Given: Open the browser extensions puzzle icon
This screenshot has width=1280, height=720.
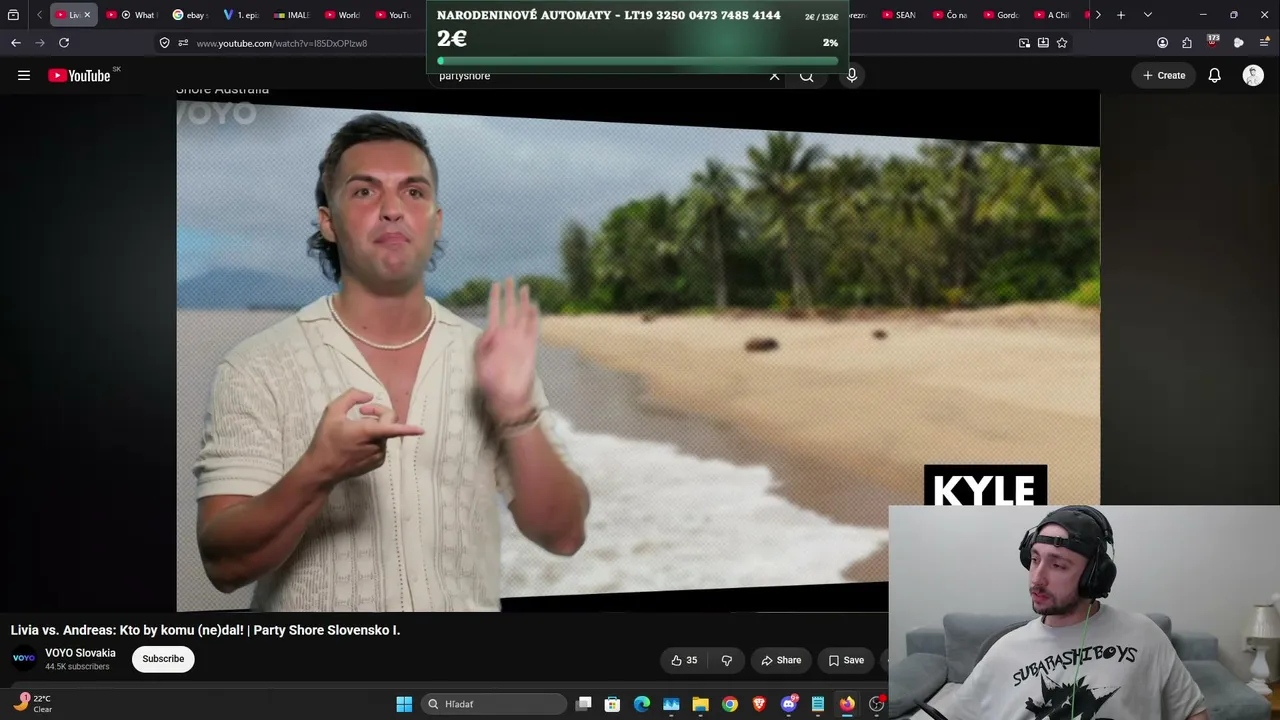Looking at the screenshot, I should point(1187,43).
